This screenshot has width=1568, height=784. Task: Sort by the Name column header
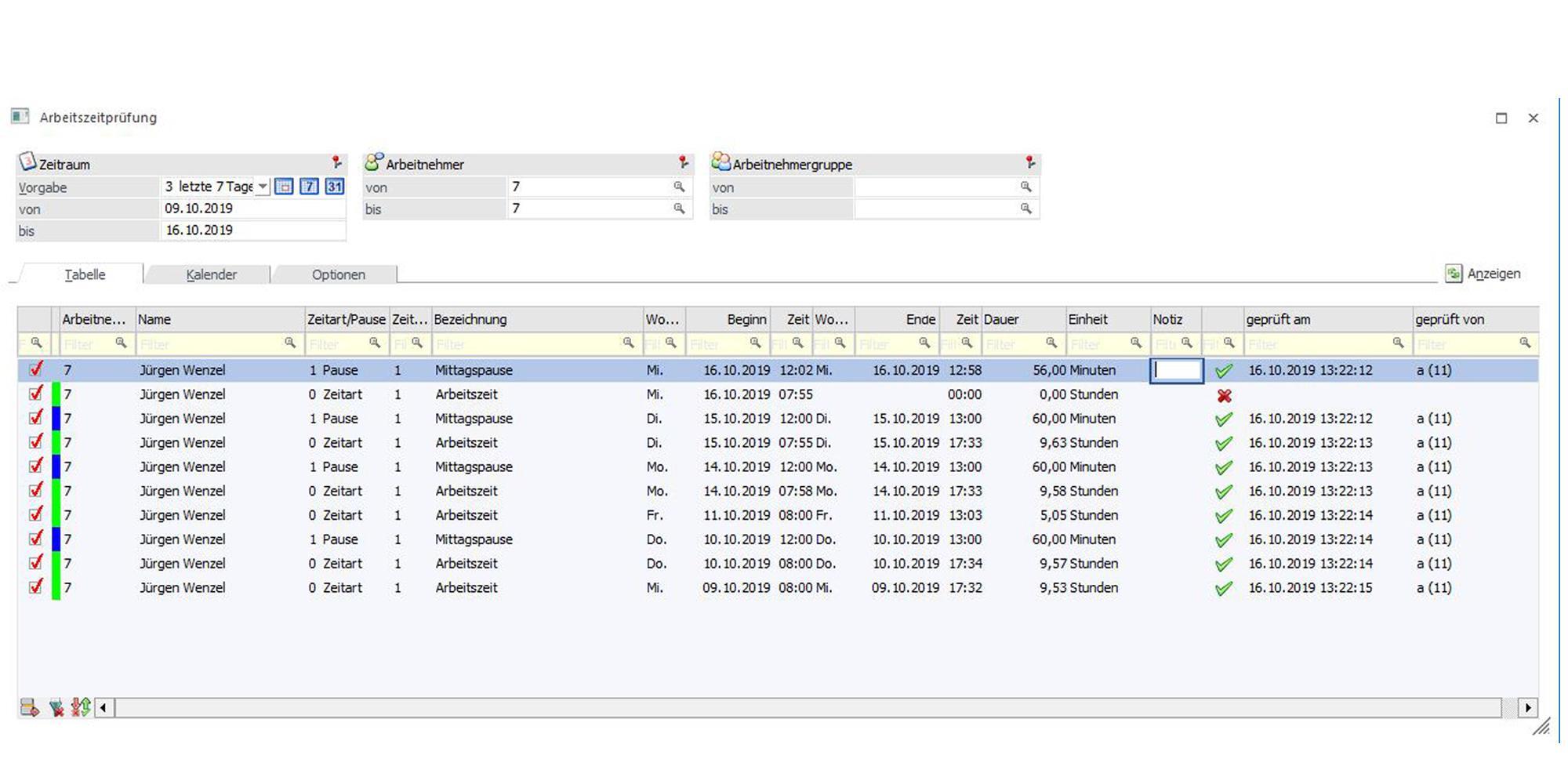[x=220, y=319]
